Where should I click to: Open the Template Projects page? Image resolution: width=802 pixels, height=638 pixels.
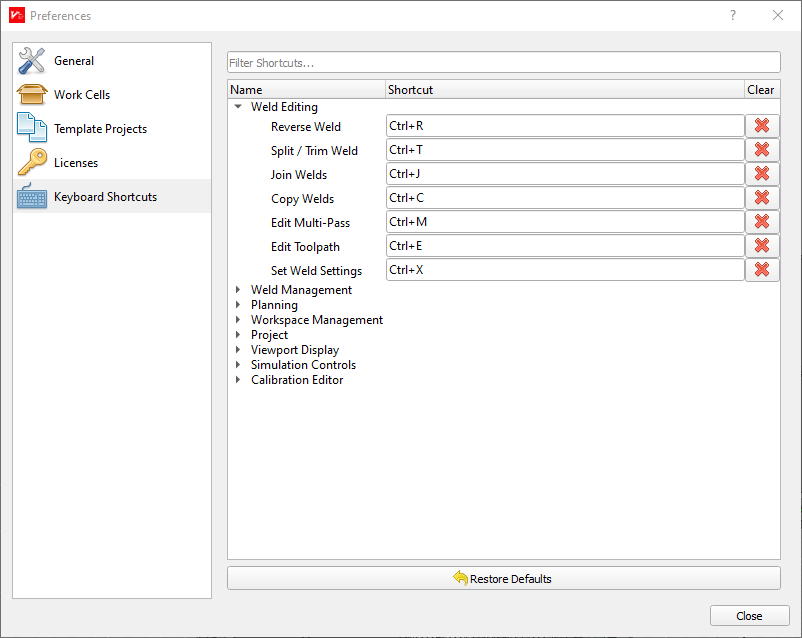tap(112, 128)
